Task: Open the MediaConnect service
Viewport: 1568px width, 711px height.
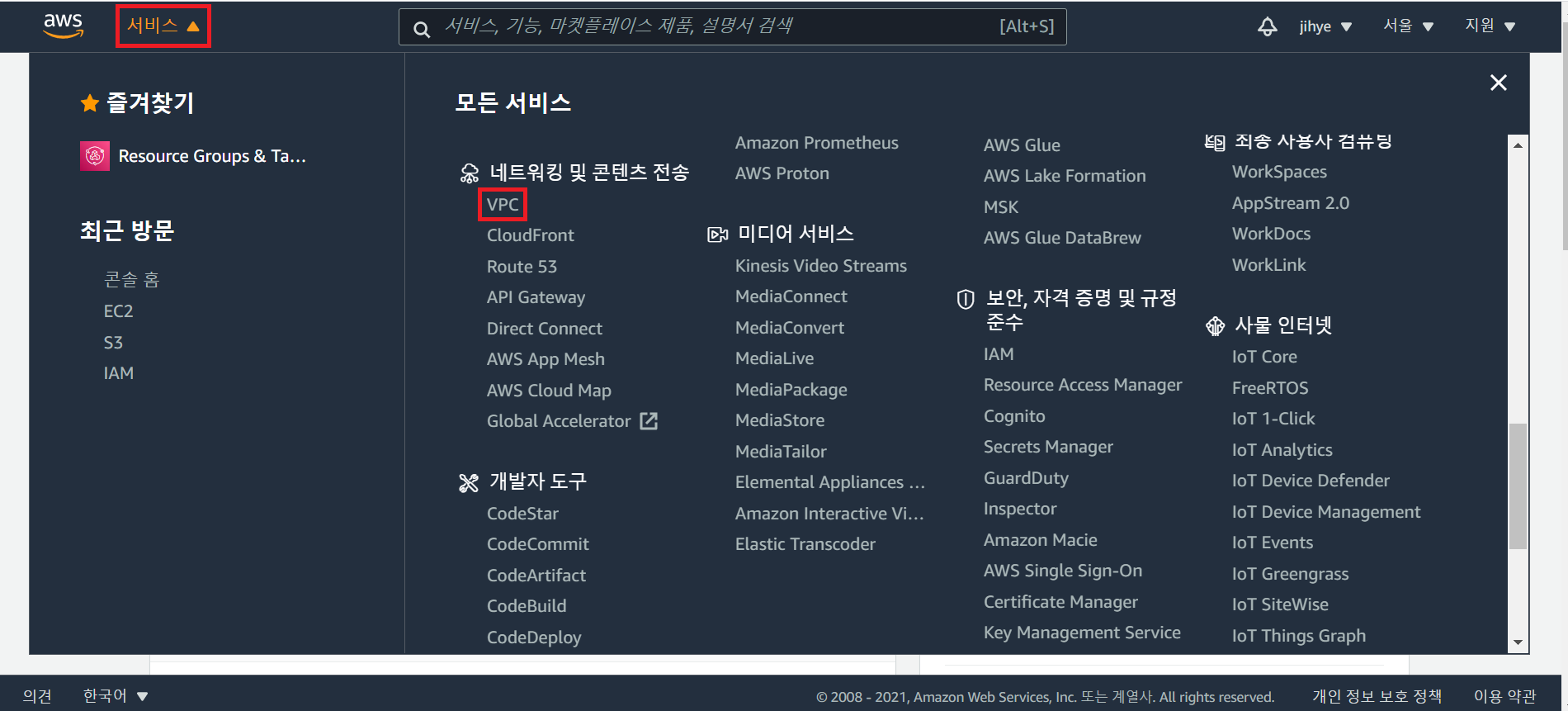Action: click(x=791, y=296)
